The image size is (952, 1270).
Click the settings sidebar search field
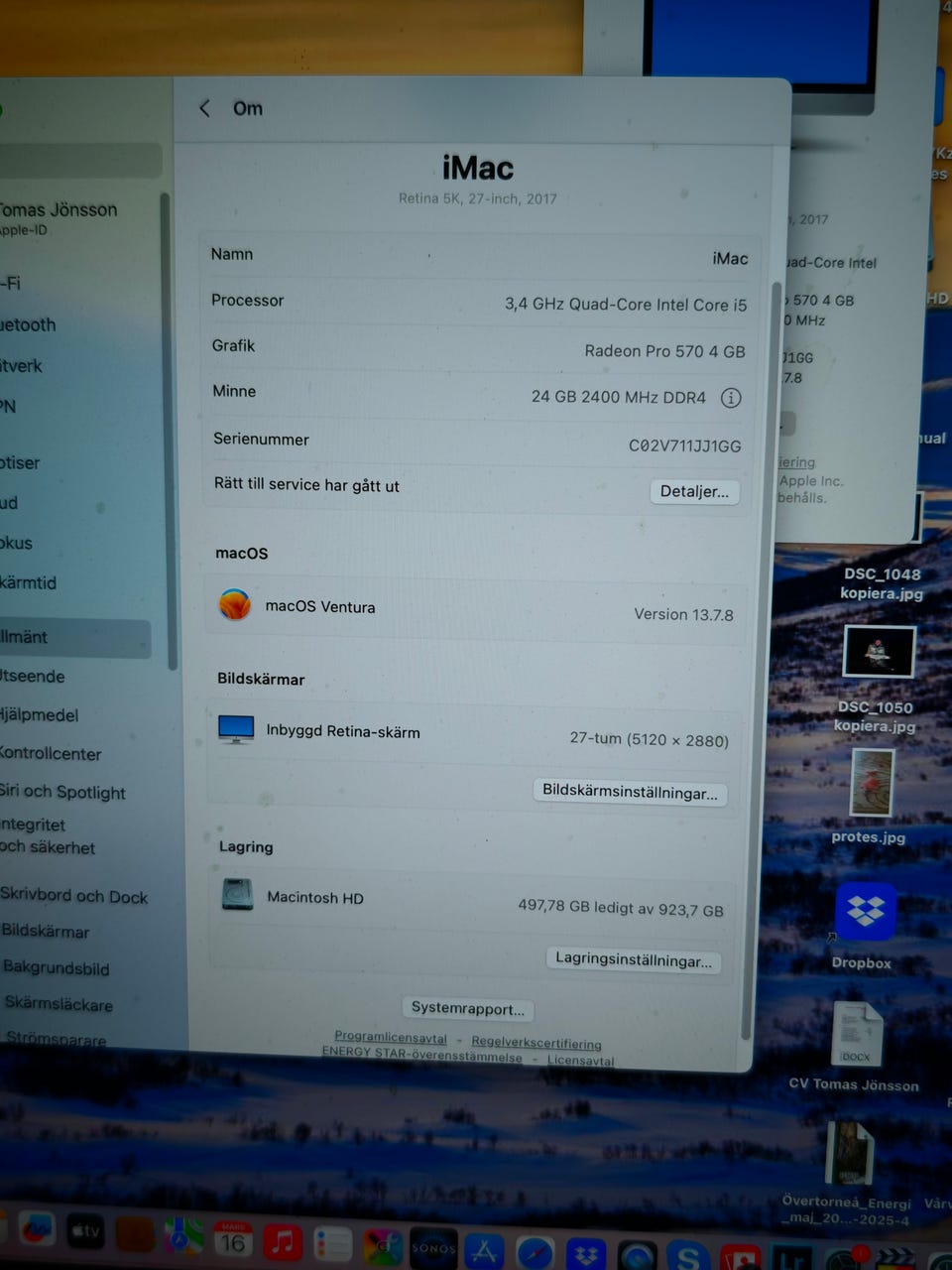click(81, 161)
